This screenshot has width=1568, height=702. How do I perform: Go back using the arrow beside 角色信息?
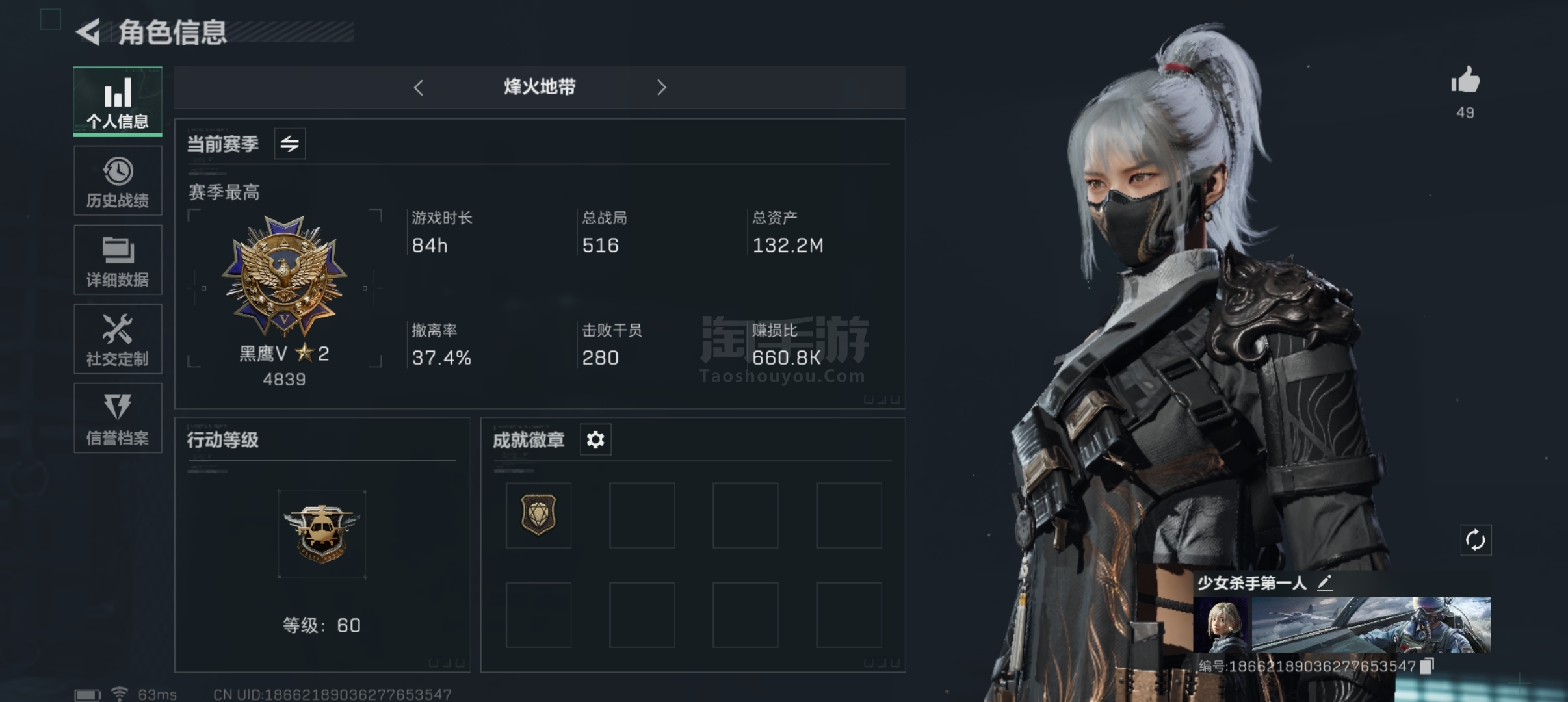tap(88, 32)
